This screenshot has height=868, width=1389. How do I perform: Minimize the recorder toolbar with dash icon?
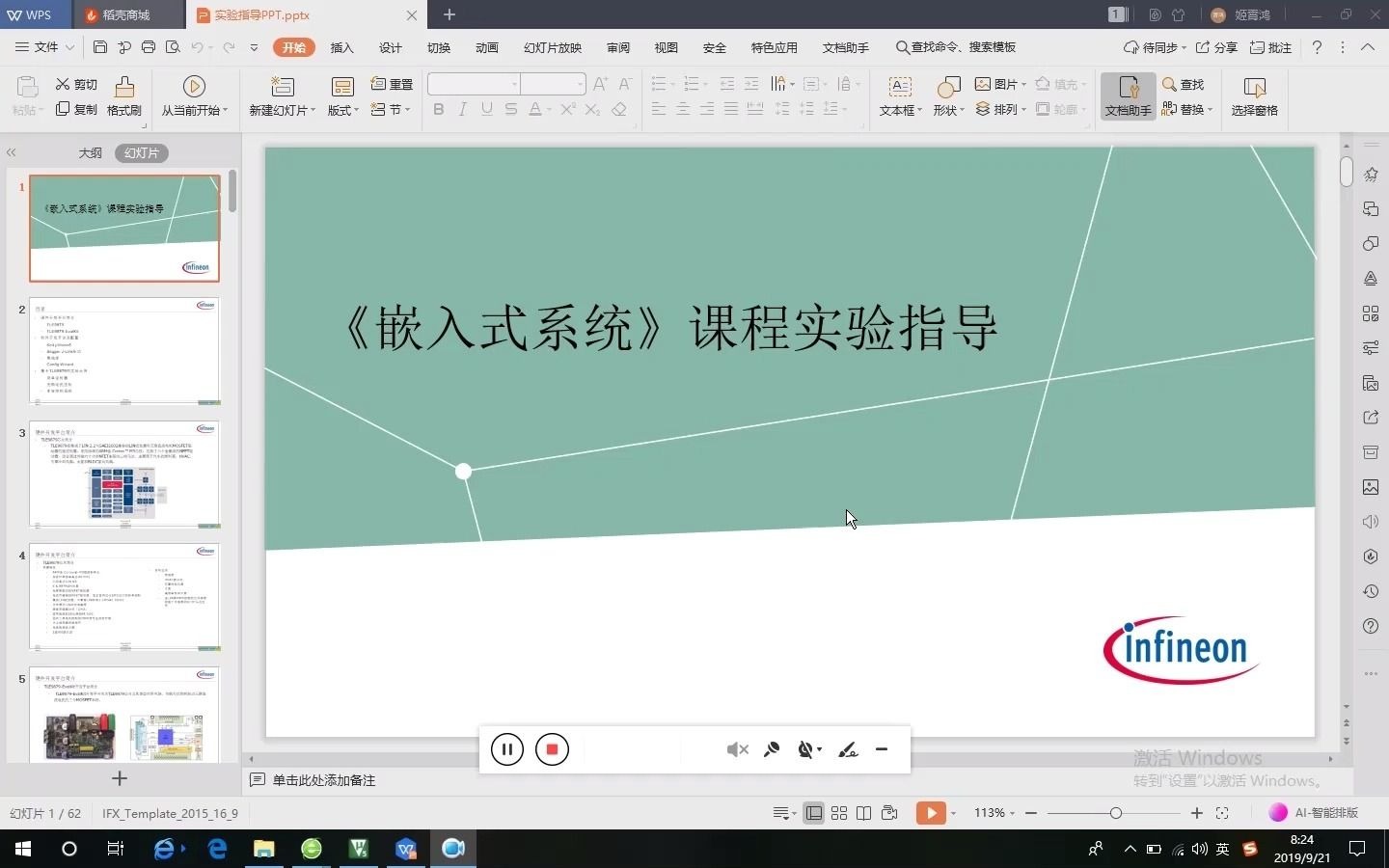[x=882, y=749]
